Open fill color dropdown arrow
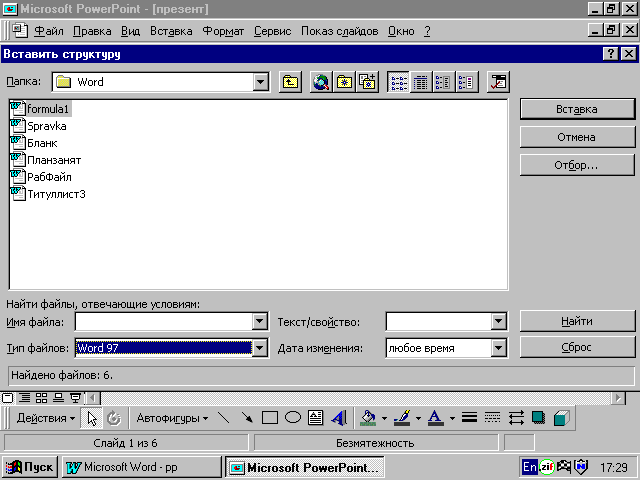This screenshot has height=480, width=640. click(x=384, y=418)
